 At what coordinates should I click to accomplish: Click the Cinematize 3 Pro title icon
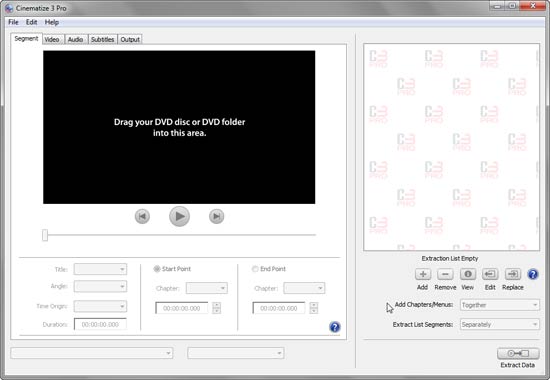coord(9,8)
